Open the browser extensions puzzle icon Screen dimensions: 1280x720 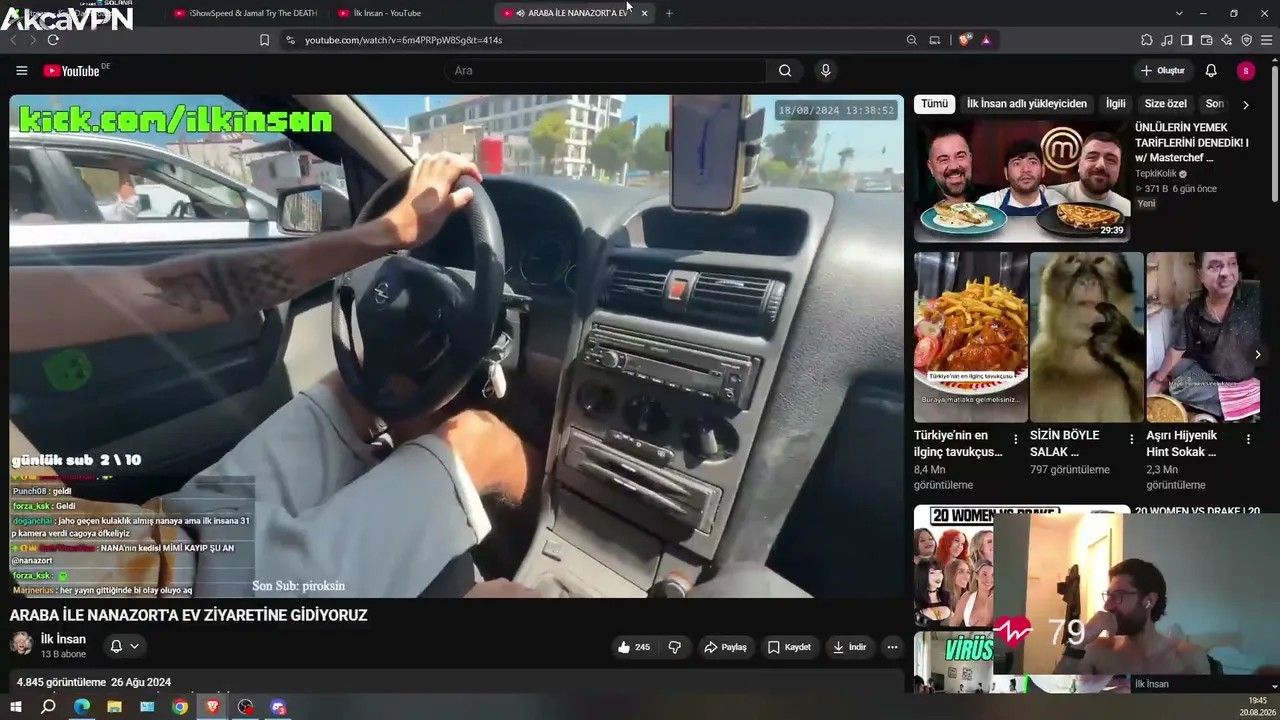point(1147,40)
